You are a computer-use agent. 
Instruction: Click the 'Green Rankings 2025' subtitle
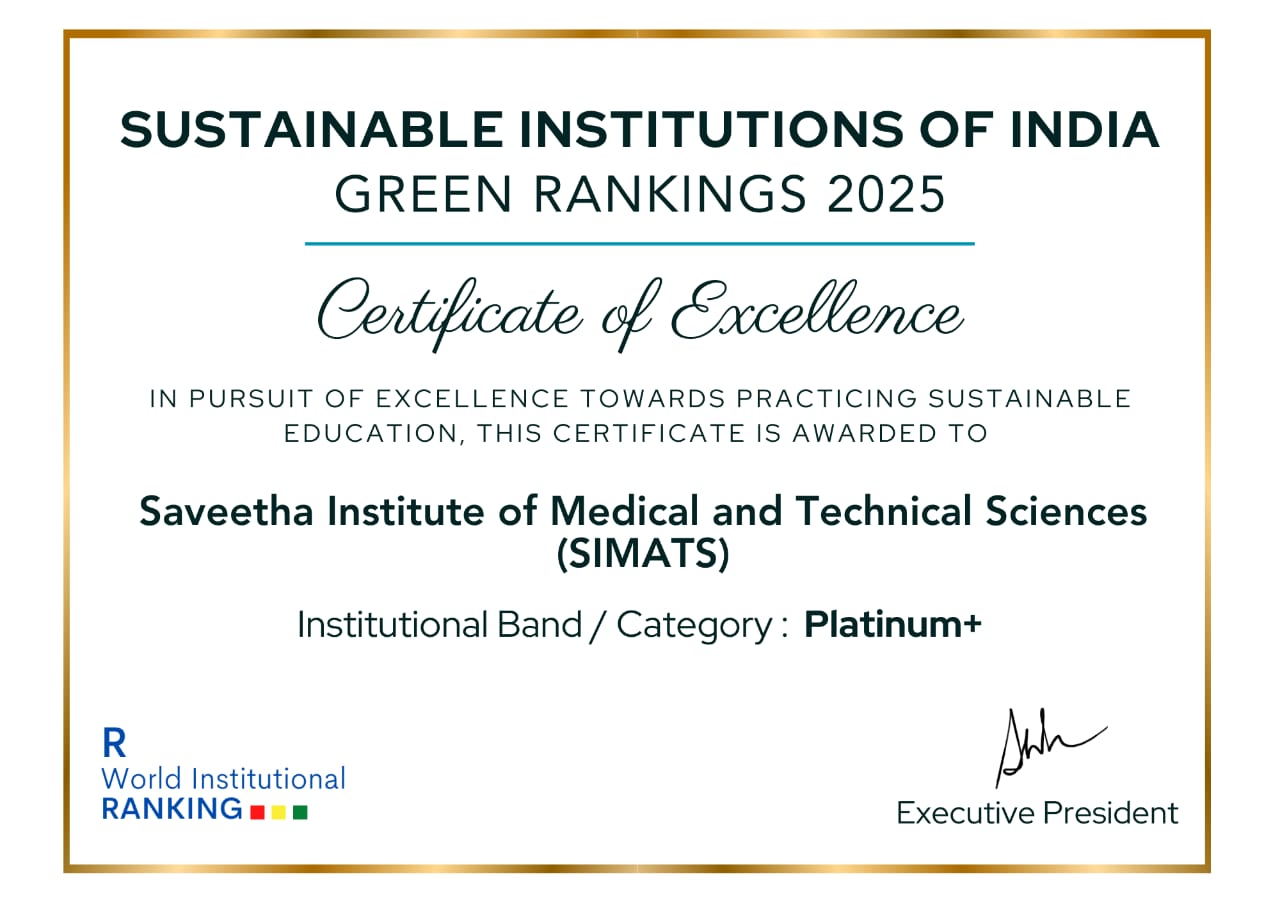tap(639, 194)
